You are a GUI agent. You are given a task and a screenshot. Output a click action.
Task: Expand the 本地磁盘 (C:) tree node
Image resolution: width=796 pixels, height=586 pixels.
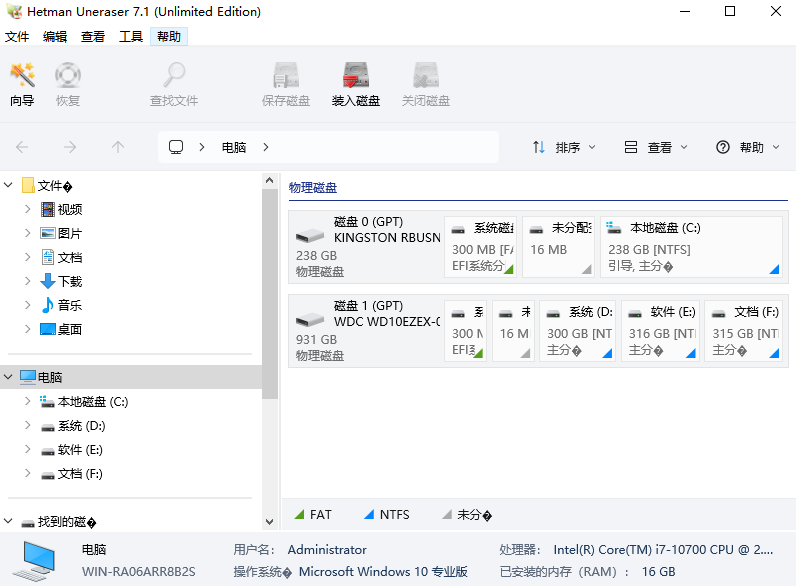[28, 401]
